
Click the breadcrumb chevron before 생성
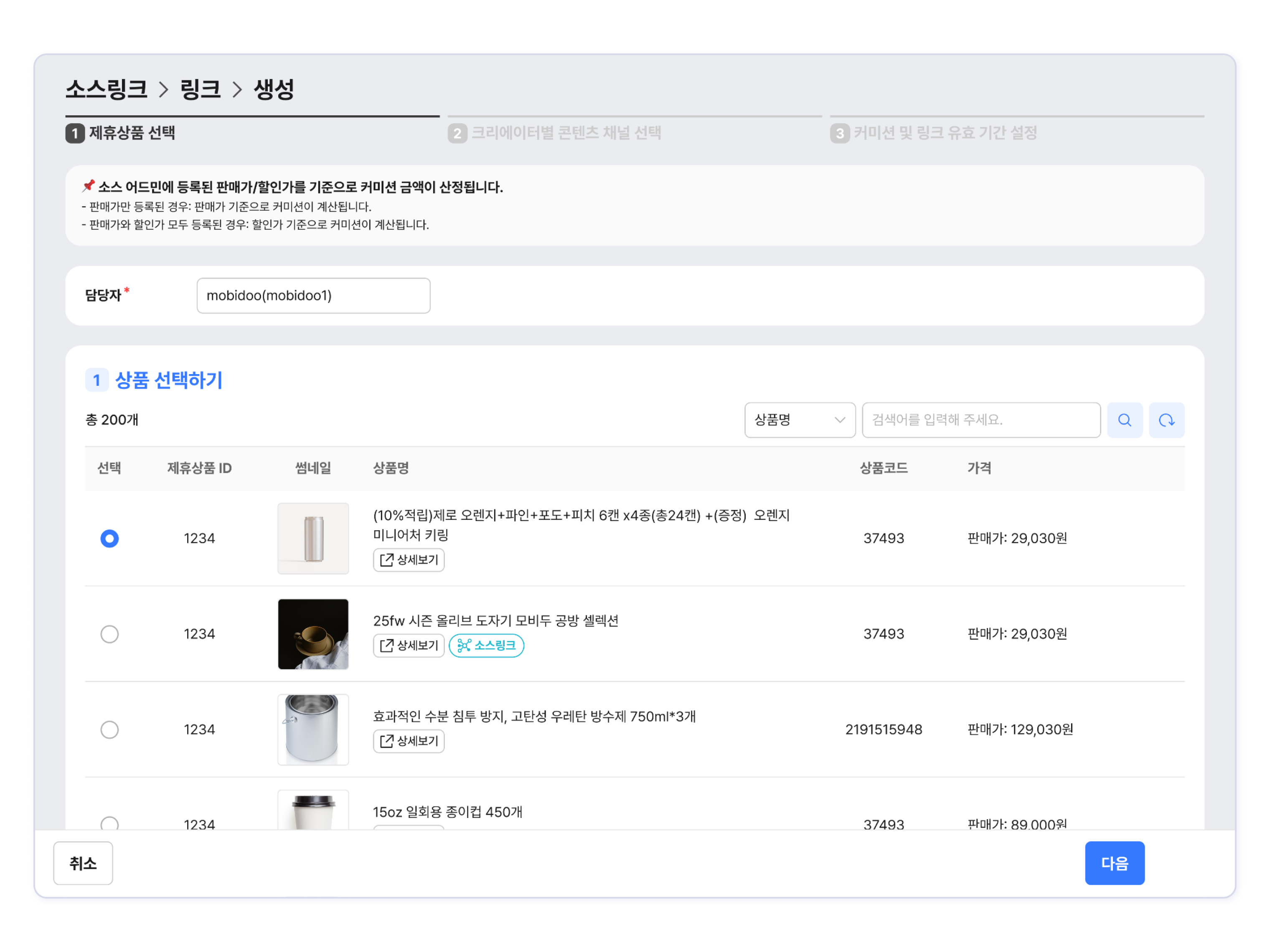click(237, 89)
